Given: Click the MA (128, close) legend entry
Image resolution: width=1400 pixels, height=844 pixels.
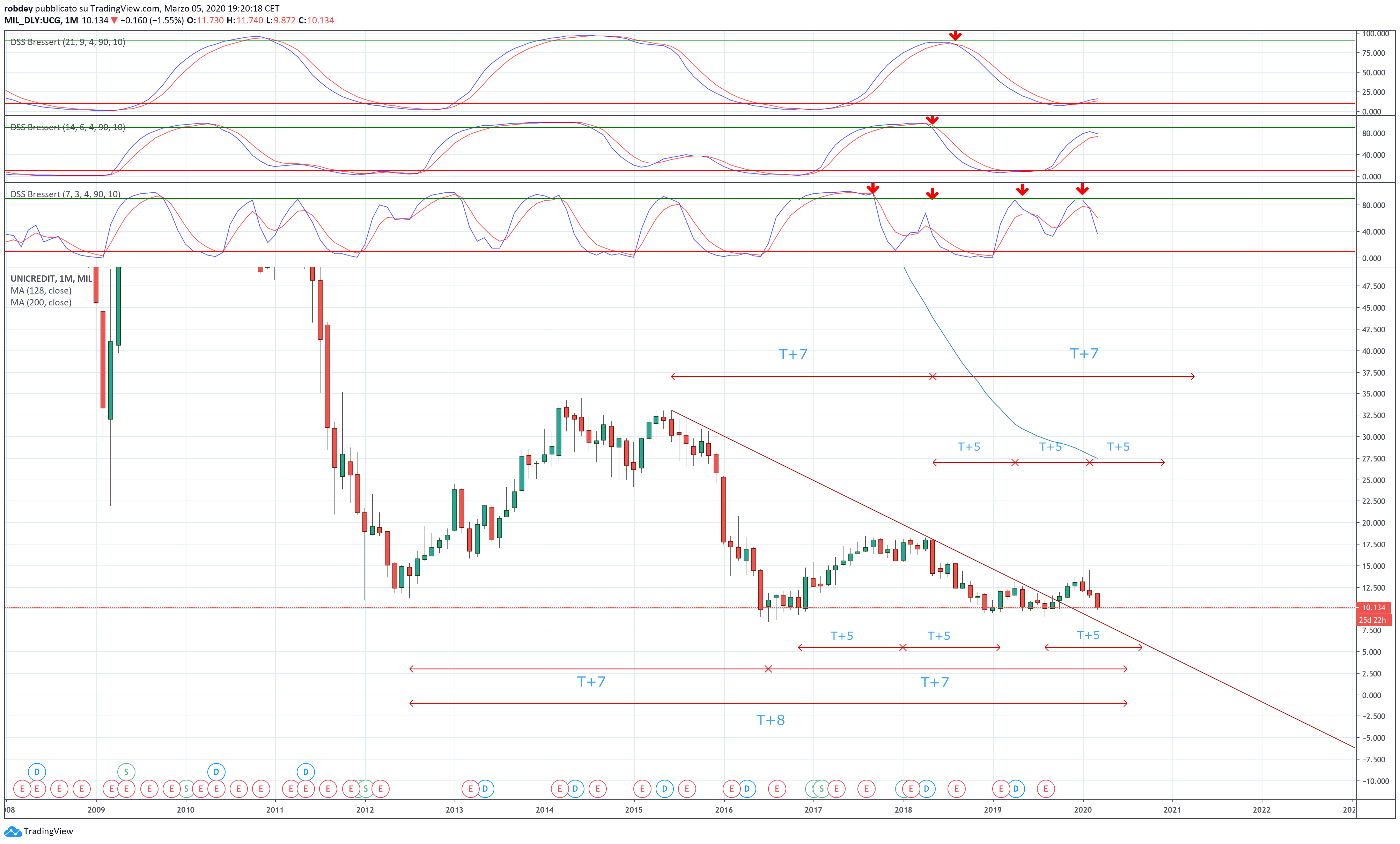Looking at the screenshot, I should click(x=41, y=291).
